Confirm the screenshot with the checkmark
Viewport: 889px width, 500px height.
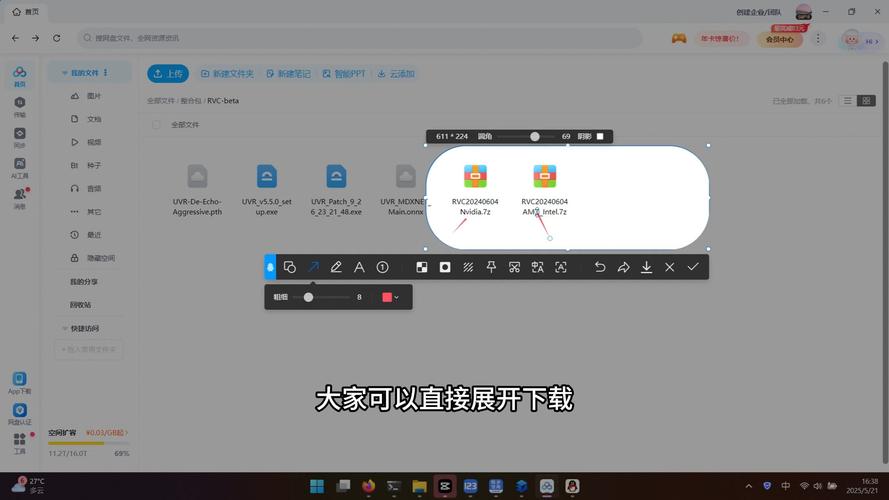pos(693,267)
